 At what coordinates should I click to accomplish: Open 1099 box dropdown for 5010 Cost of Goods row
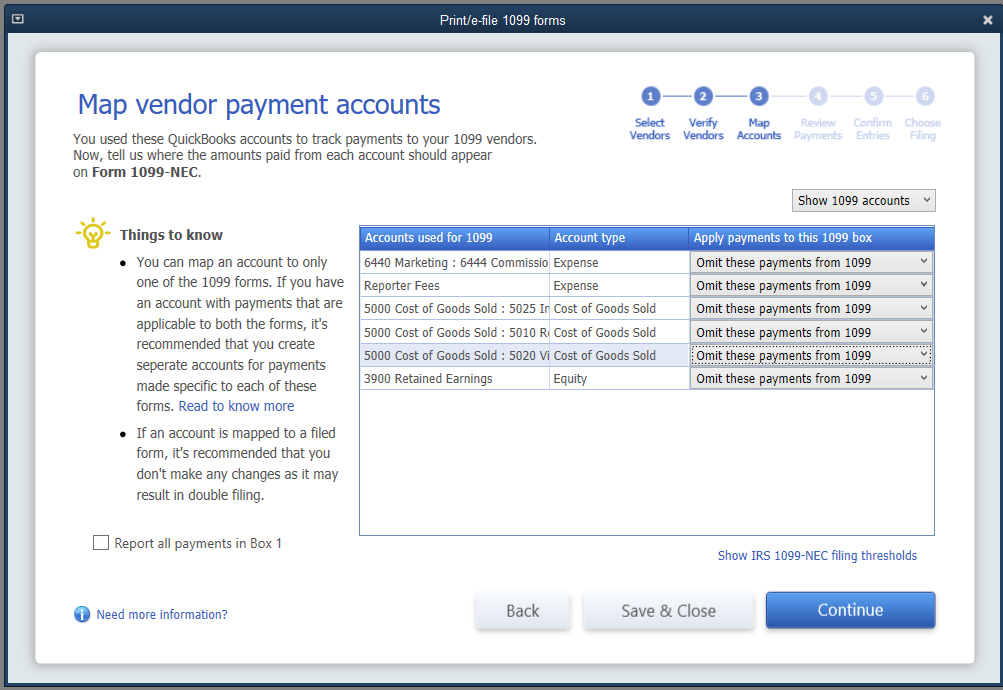pyautogui.click(x=810, y=332)
